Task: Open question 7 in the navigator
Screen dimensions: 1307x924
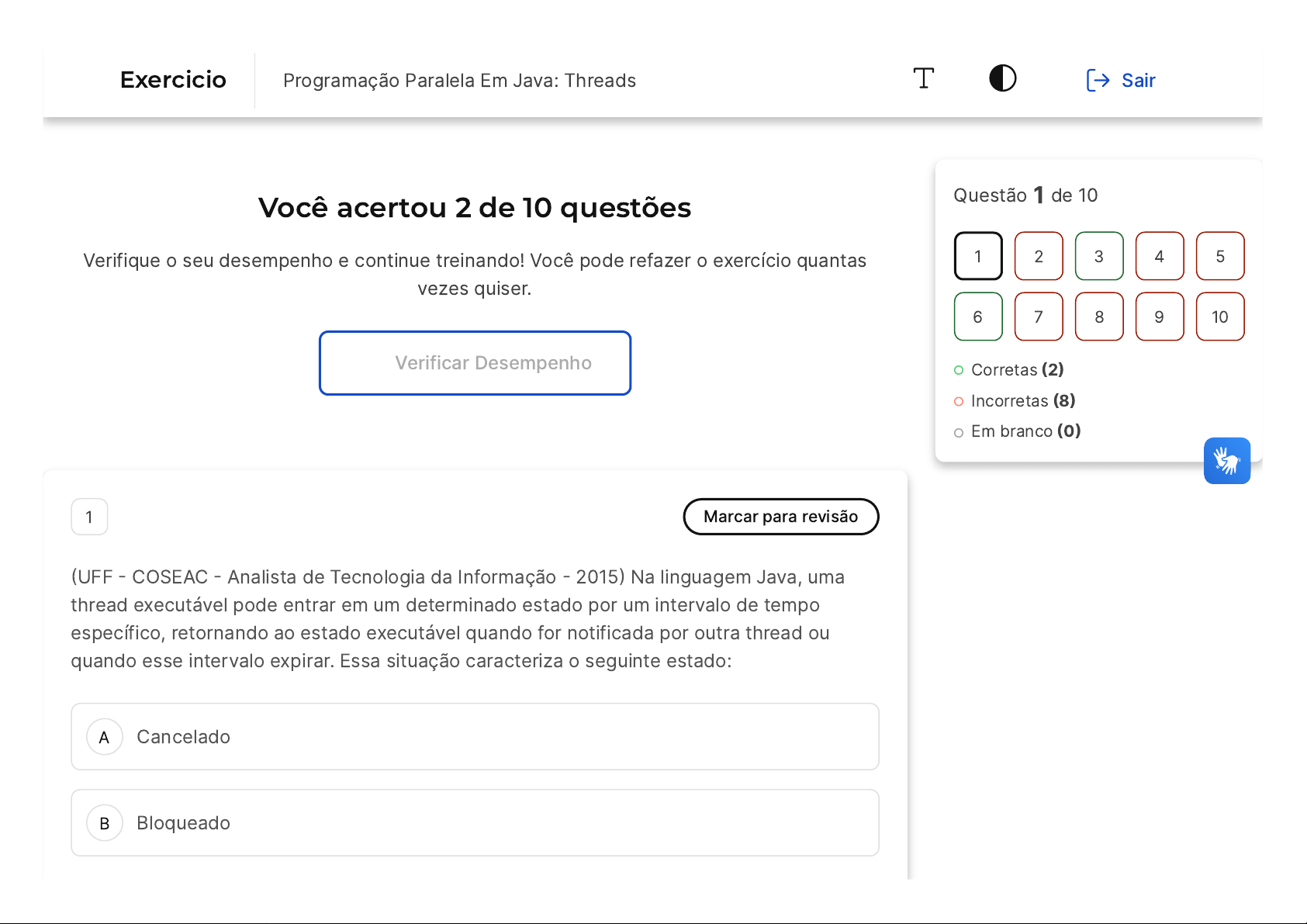Action: (1039, 317)
